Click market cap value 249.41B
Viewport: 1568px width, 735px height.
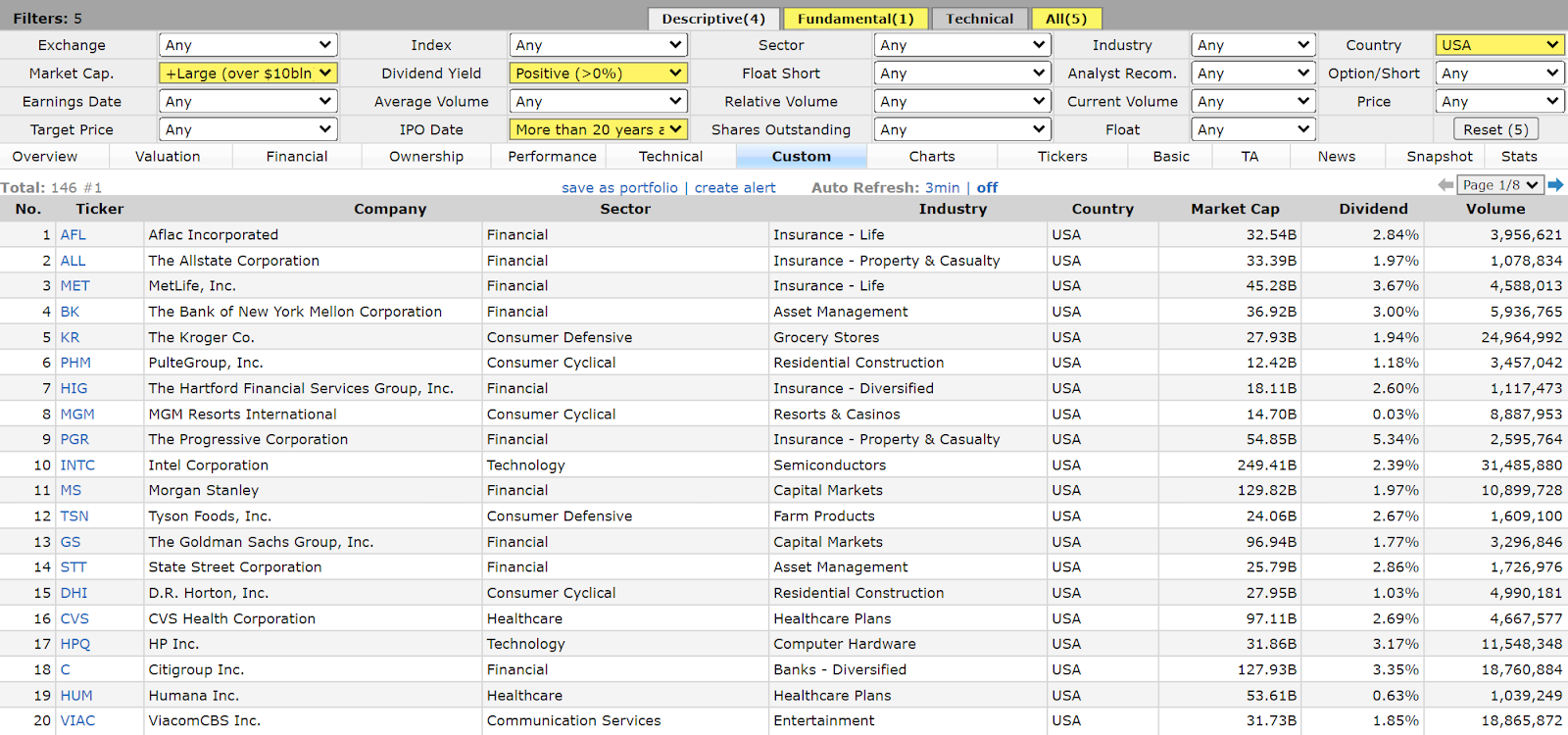(x=1266, y=465)
